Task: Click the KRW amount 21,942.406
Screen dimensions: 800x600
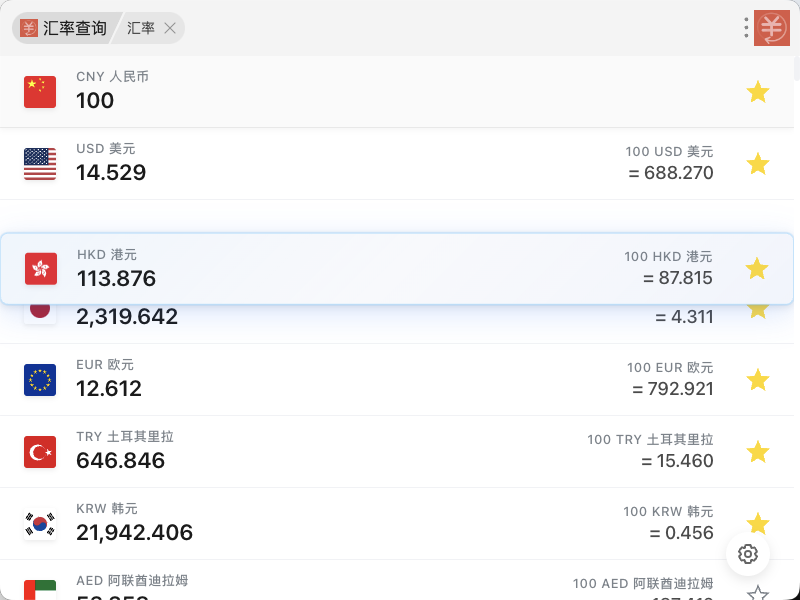Action: (134, 533)
